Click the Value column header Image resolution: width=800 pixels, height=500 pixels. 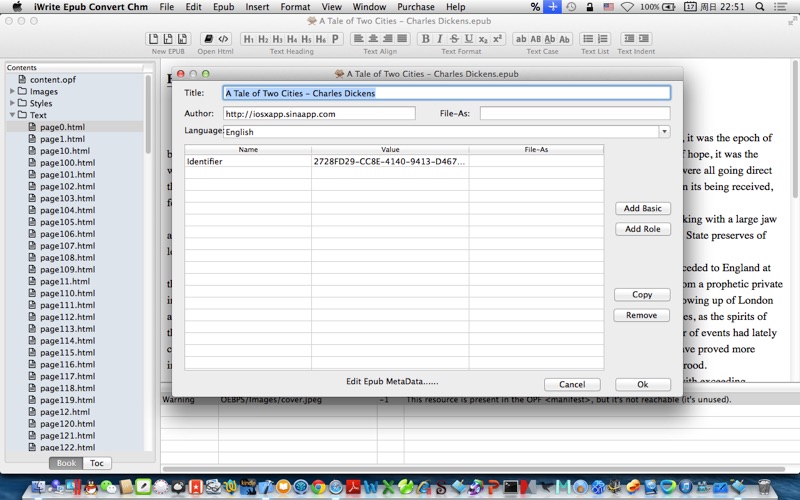click(x=390, y=149)
